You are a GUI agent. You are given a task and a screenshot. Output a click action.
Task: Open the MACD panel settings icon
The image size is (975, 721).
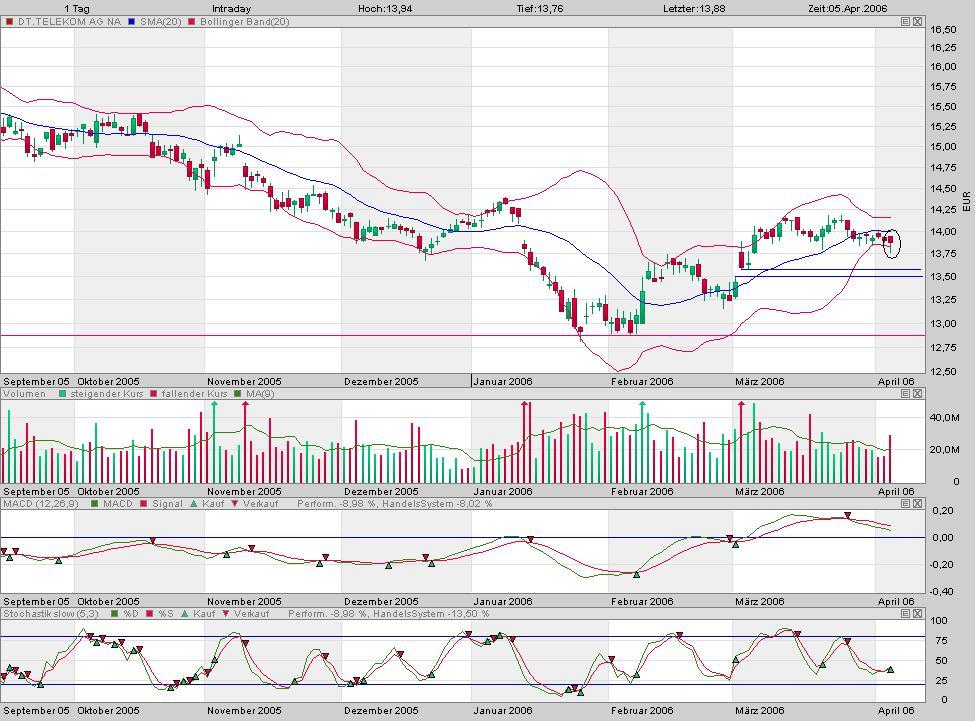tap(905, 505)
